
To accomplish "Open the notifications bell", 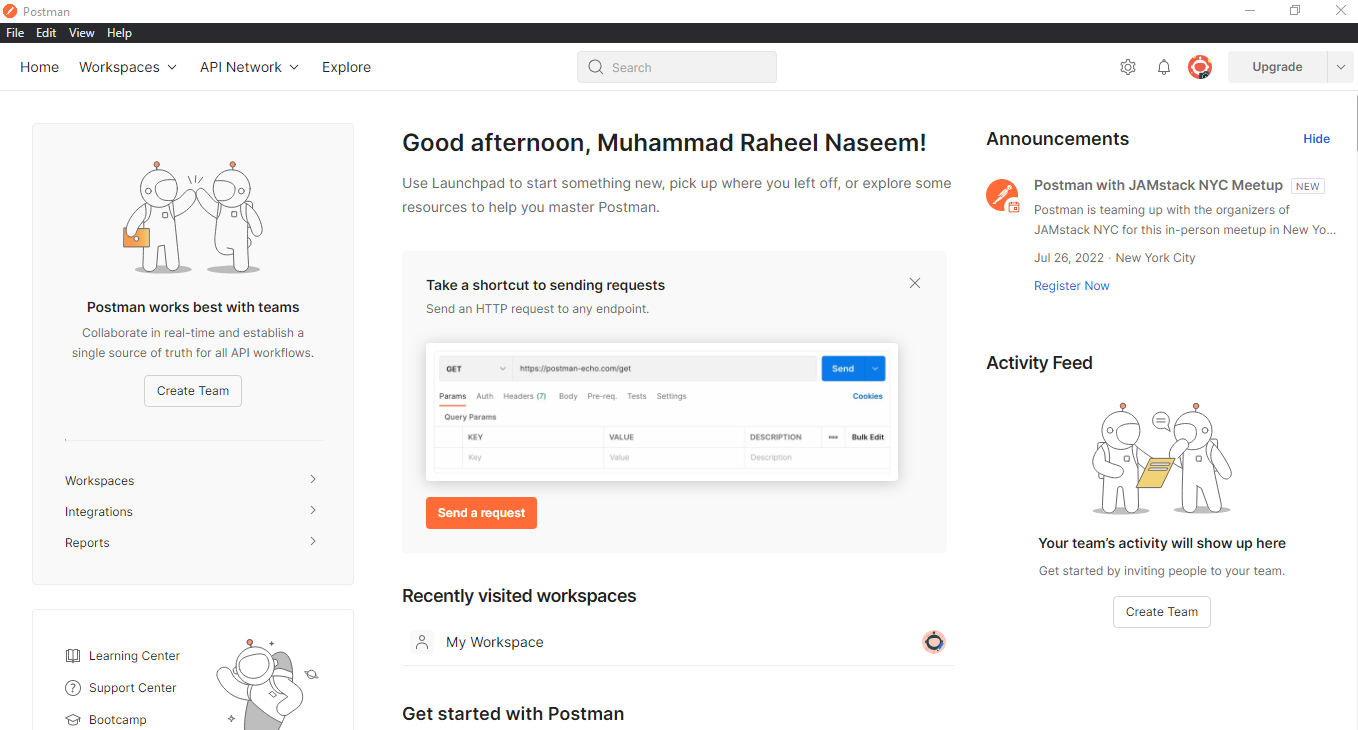I will click(x=1163, y=67).
